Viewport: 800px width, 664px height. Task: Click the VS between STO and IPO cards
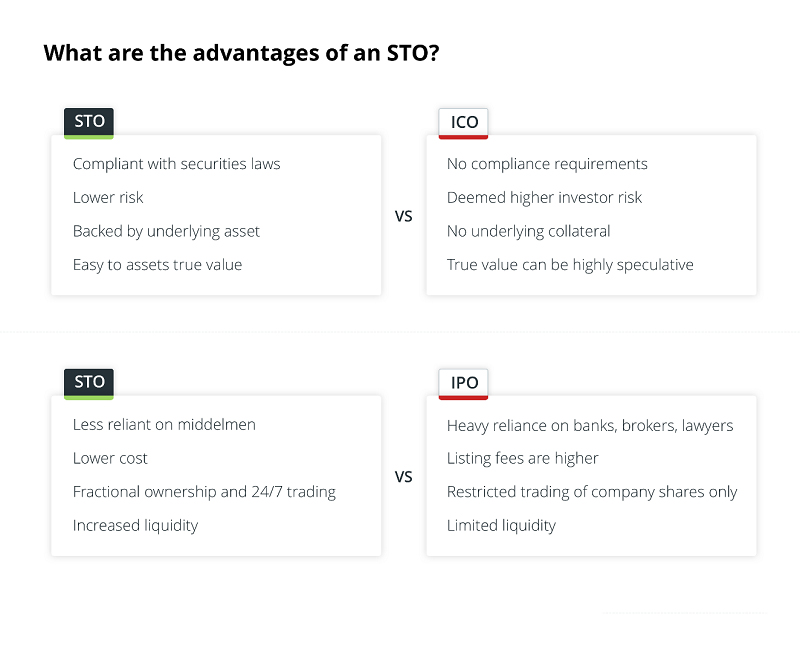coord(404,477)
